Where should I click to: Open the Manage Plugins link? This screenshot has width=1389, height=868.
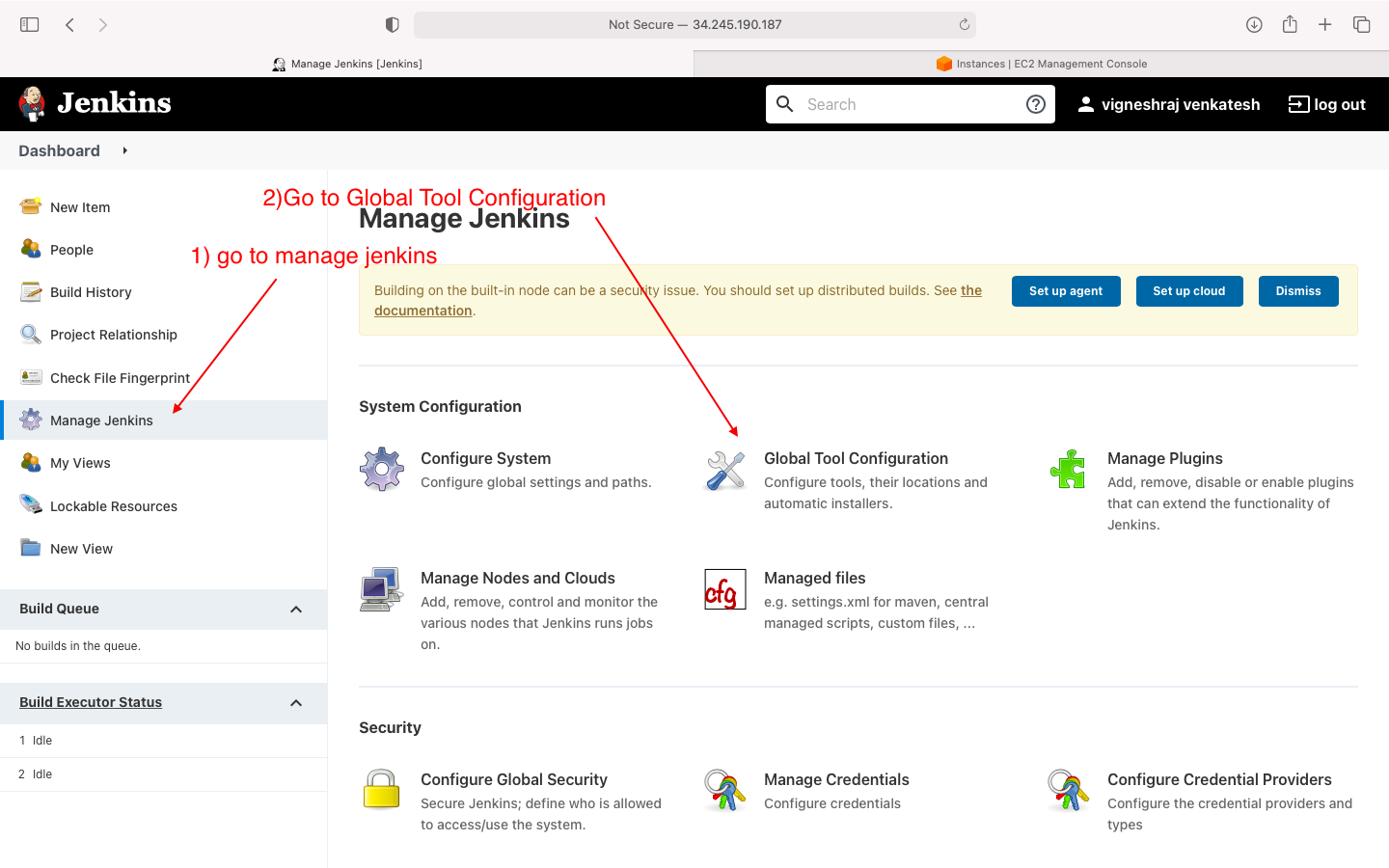[x=1164, y=458]
